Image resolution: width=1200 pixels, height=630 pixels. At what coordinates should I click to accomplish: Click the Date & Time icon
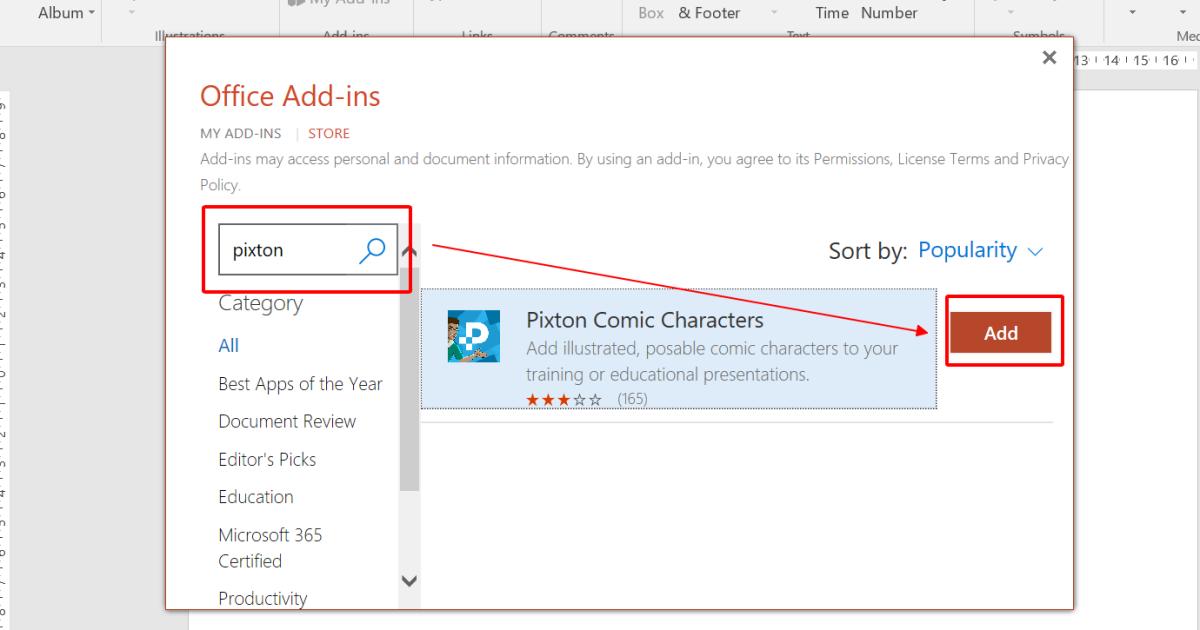pos(831,12)
